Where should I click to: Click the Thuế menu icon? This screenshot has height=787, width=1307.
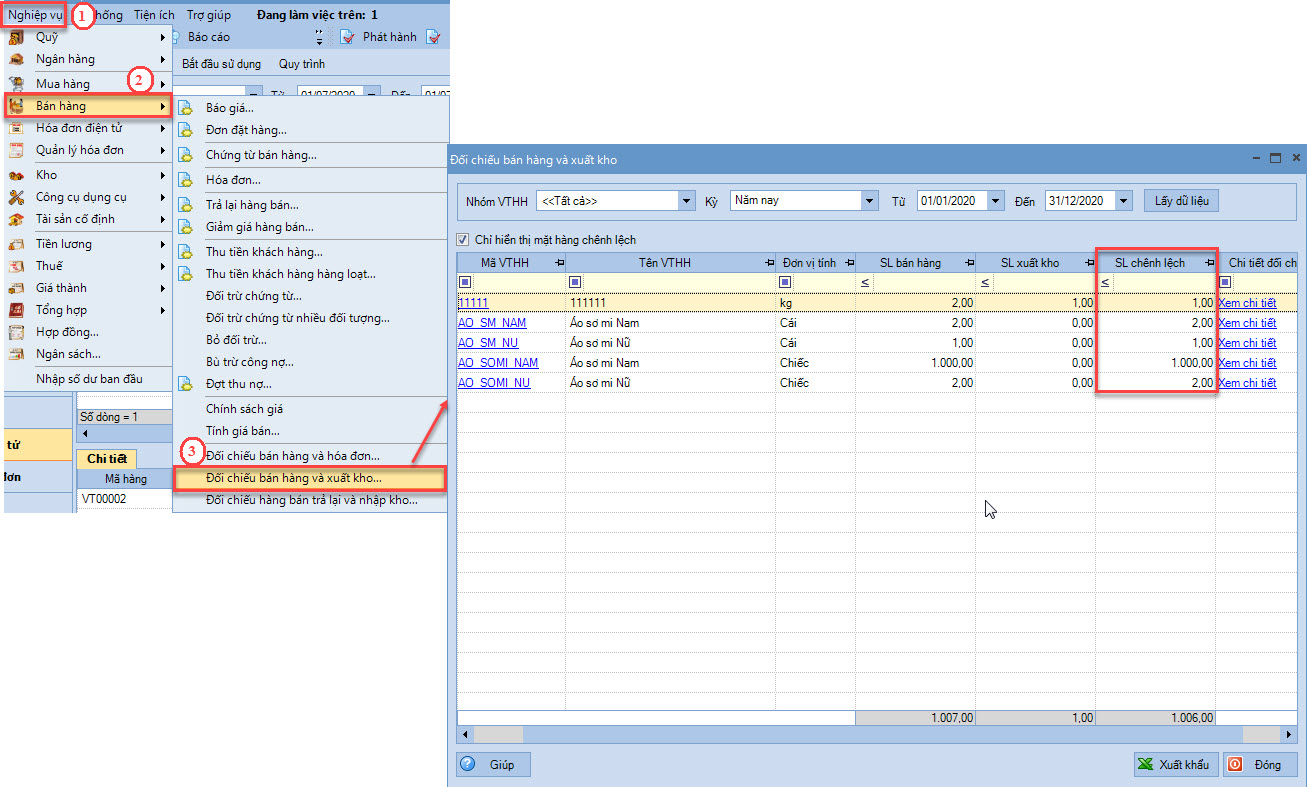16,266
